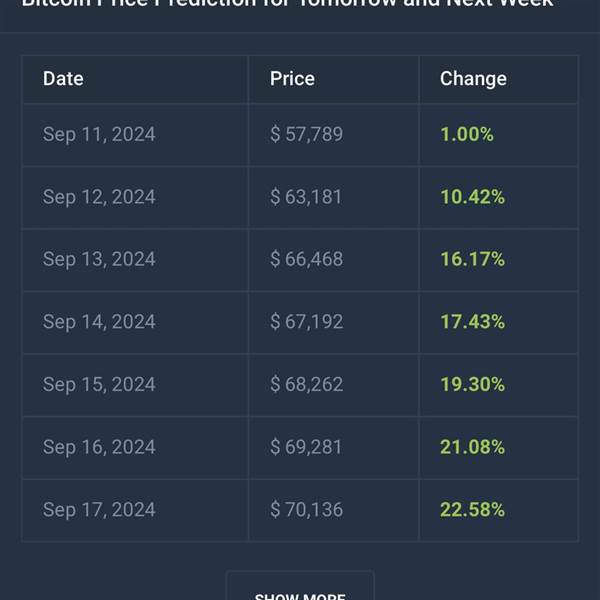
Task: Select the 10.42% change value
Action: pyautogui.click(x=473, y=197)
